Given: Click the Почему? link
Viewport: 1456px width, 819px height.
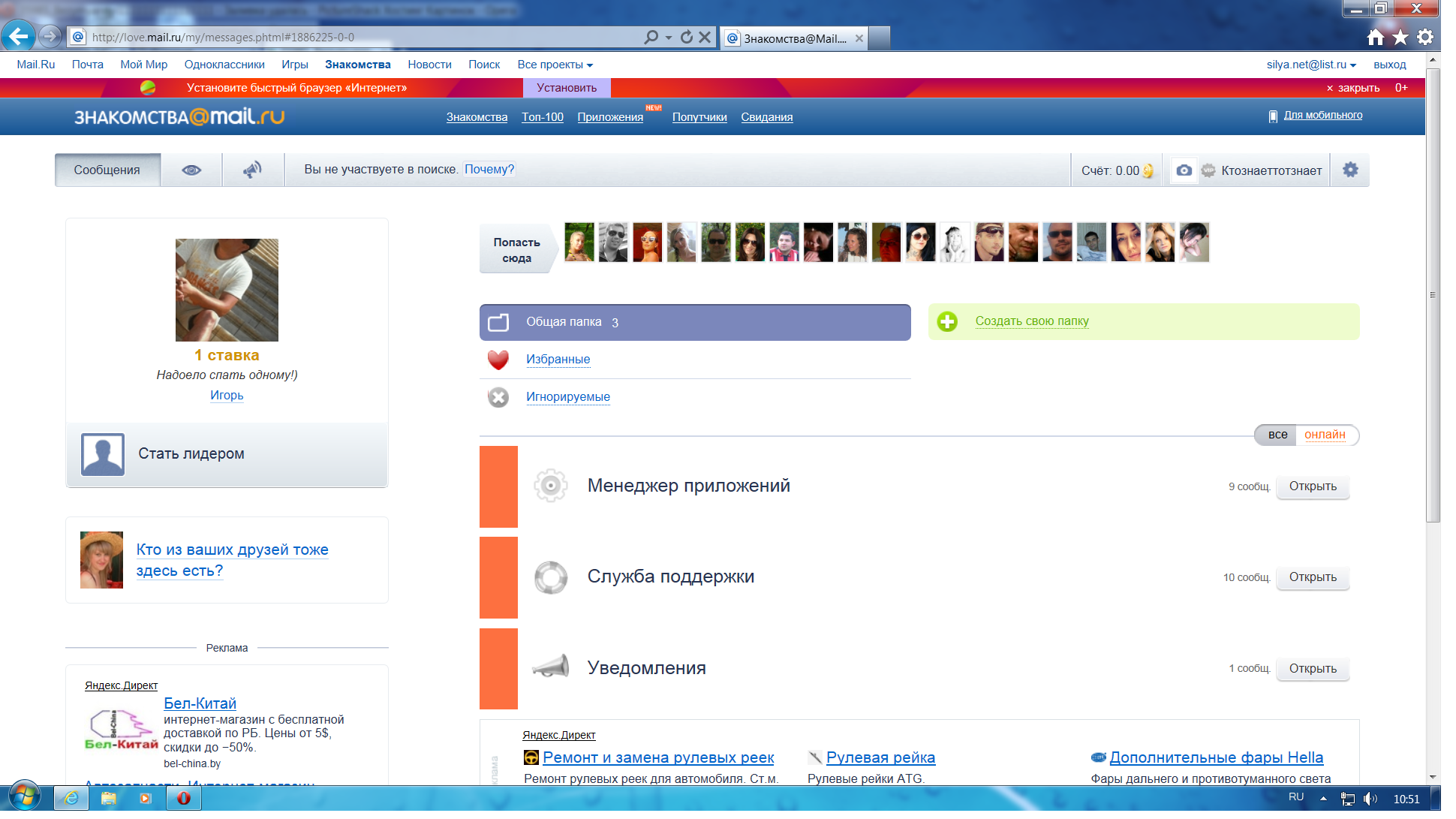Looking at the screenshot, I should [489, 170].
